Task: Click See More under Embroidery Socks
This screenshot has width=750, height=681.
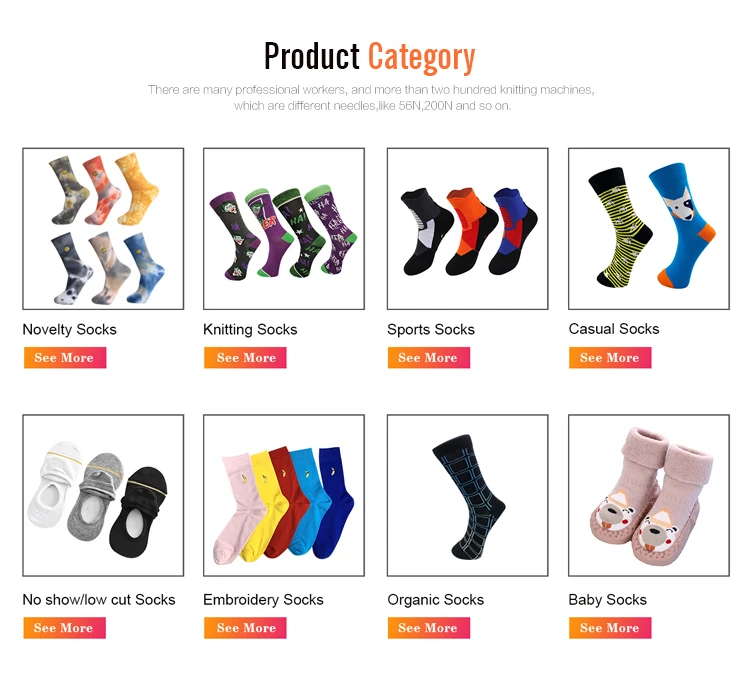Action: click(245, 628)
